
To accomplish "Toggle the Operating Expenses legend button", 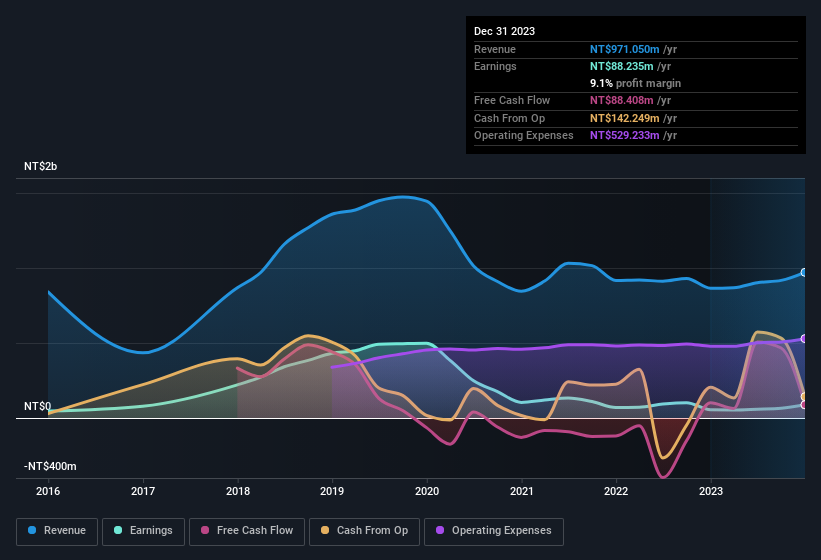I will click(494, 531).
